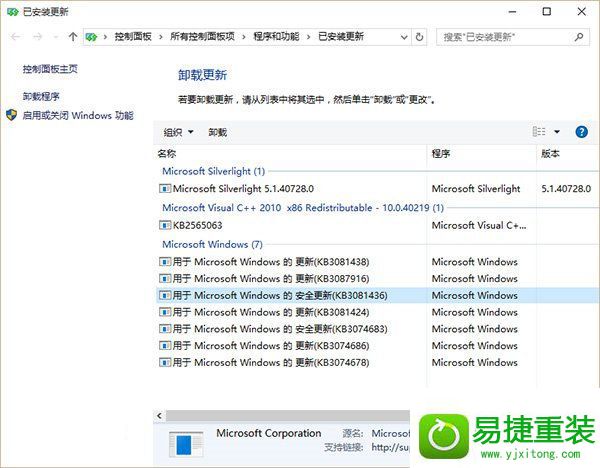Select the Microsoft Silverlight 5.1.40728.0 row
600x468 pixels.
(x=377, y=188)
